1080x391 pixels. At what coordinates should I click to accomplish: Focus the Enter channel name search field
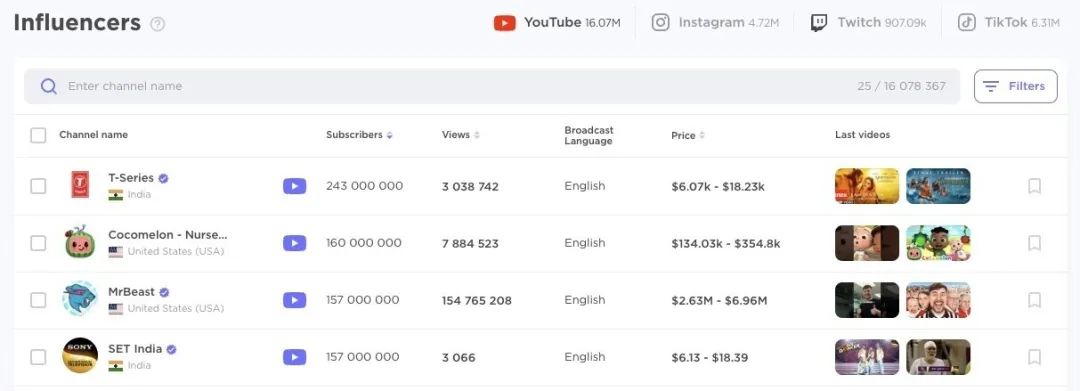click(x=492, y=86)
